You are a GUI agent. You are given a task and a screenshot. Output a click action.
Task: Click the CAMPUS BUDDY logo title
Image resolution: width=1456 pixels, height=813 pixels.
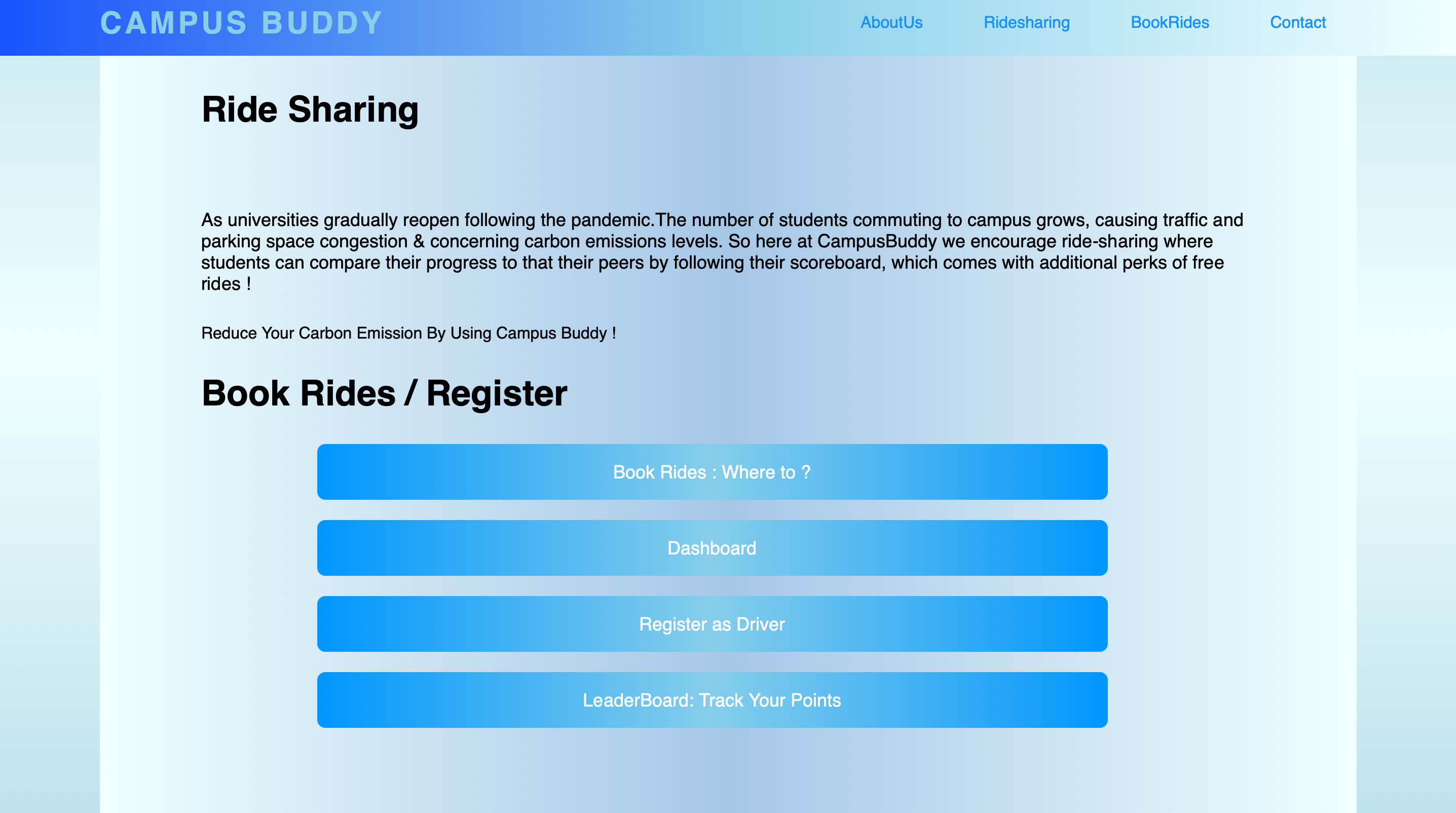(x=241, y=23)
